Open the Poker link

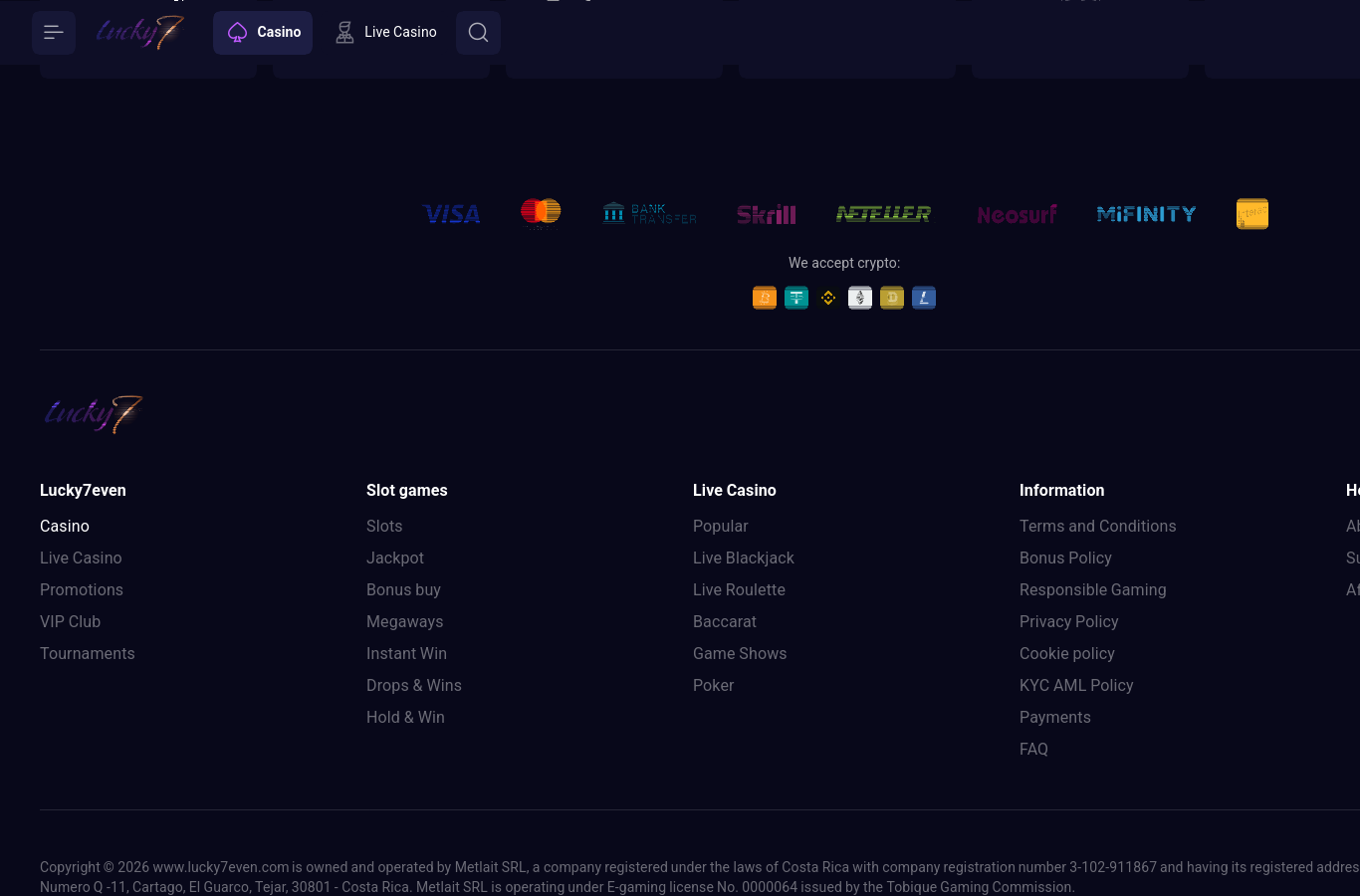(x=713, y=685)
